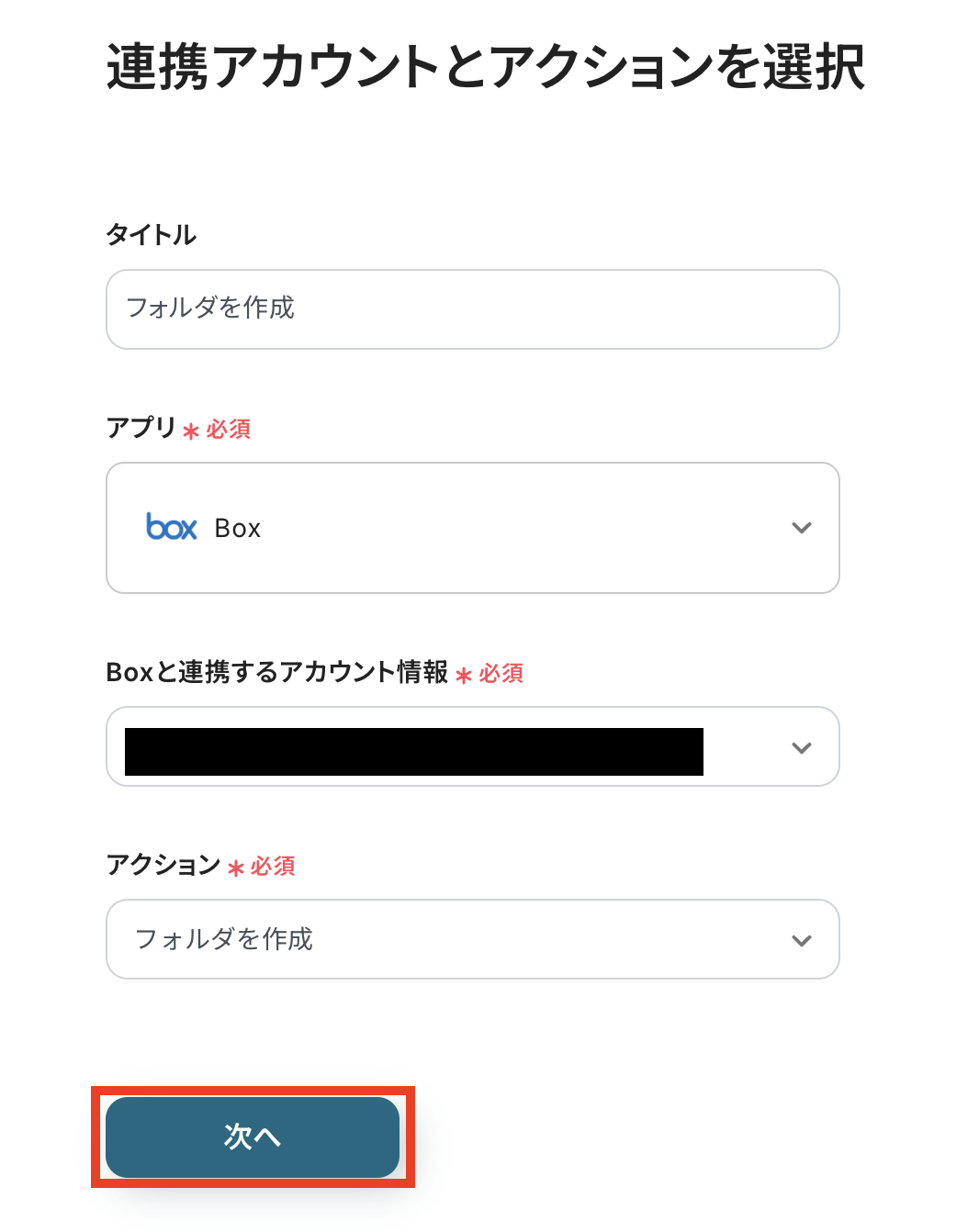979x1232 pixels.
Task: Click 必須 marker beside アクション
Action: pyautogui.click(x=273, y=866)
